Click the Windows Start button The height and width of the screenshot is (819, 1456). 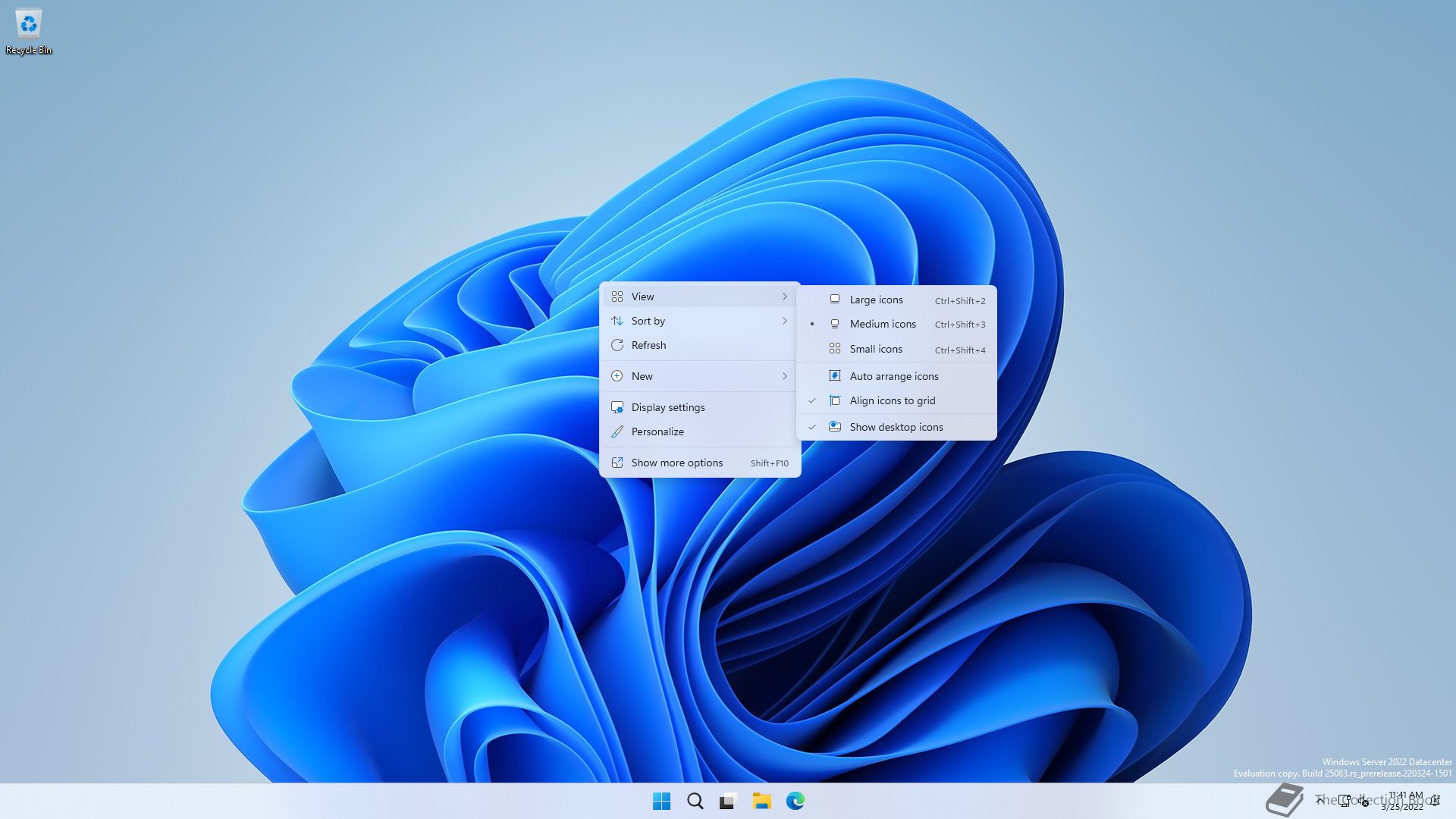click(661, 801)
